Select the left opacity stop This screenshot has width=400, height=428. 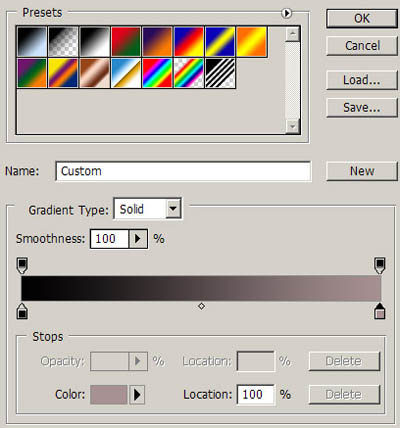point(22,266)
